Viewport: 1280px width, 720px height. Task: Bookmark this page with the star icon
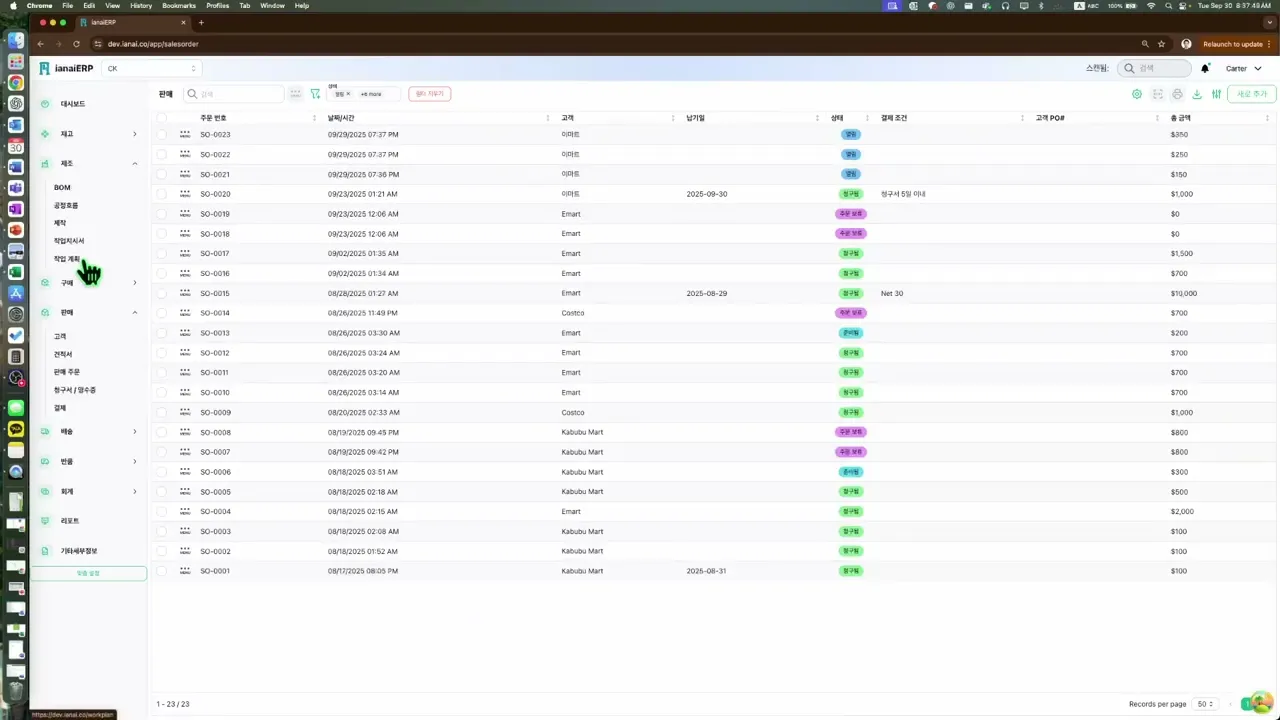pos(1161,44)
